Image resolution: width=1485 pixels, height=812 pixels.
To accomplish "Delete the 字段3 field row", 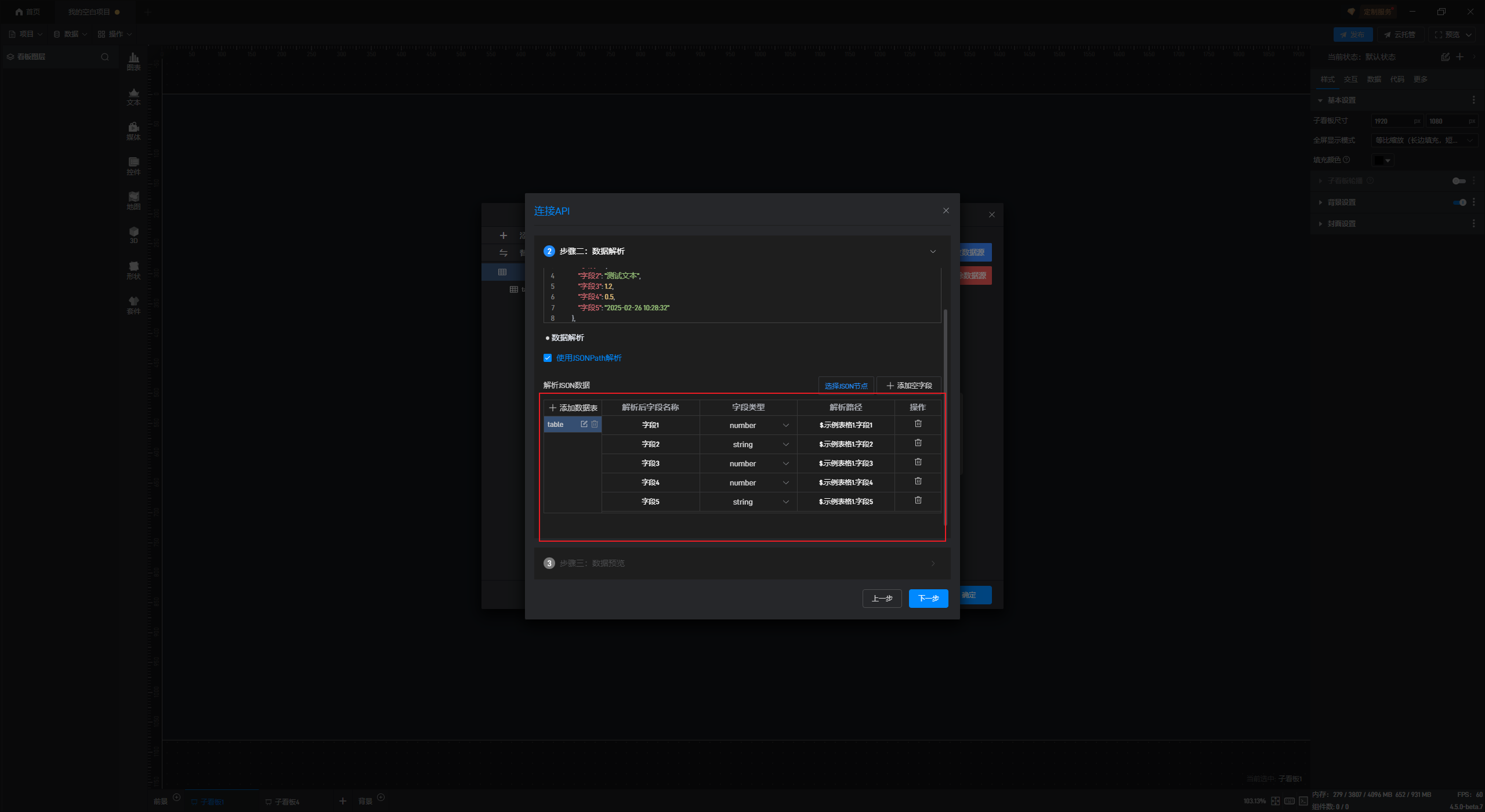I will [918, 462].
